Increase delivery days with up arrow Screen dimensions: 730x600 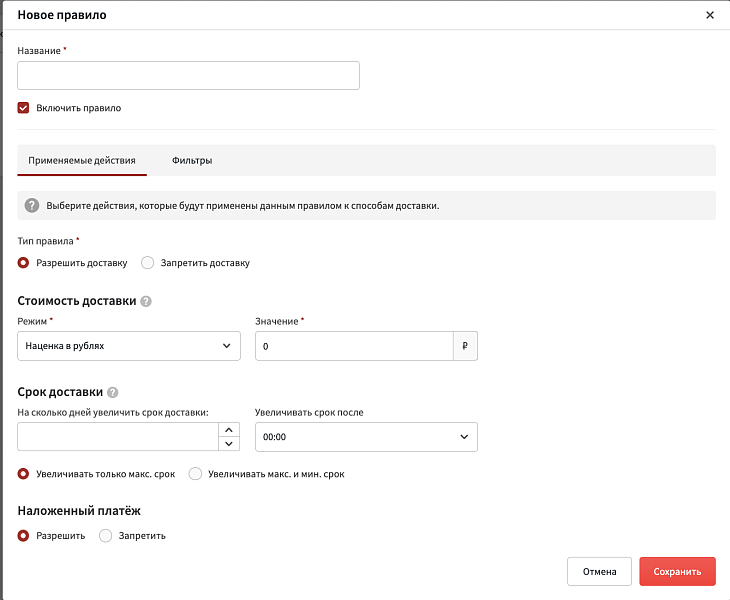click(230, 429)
